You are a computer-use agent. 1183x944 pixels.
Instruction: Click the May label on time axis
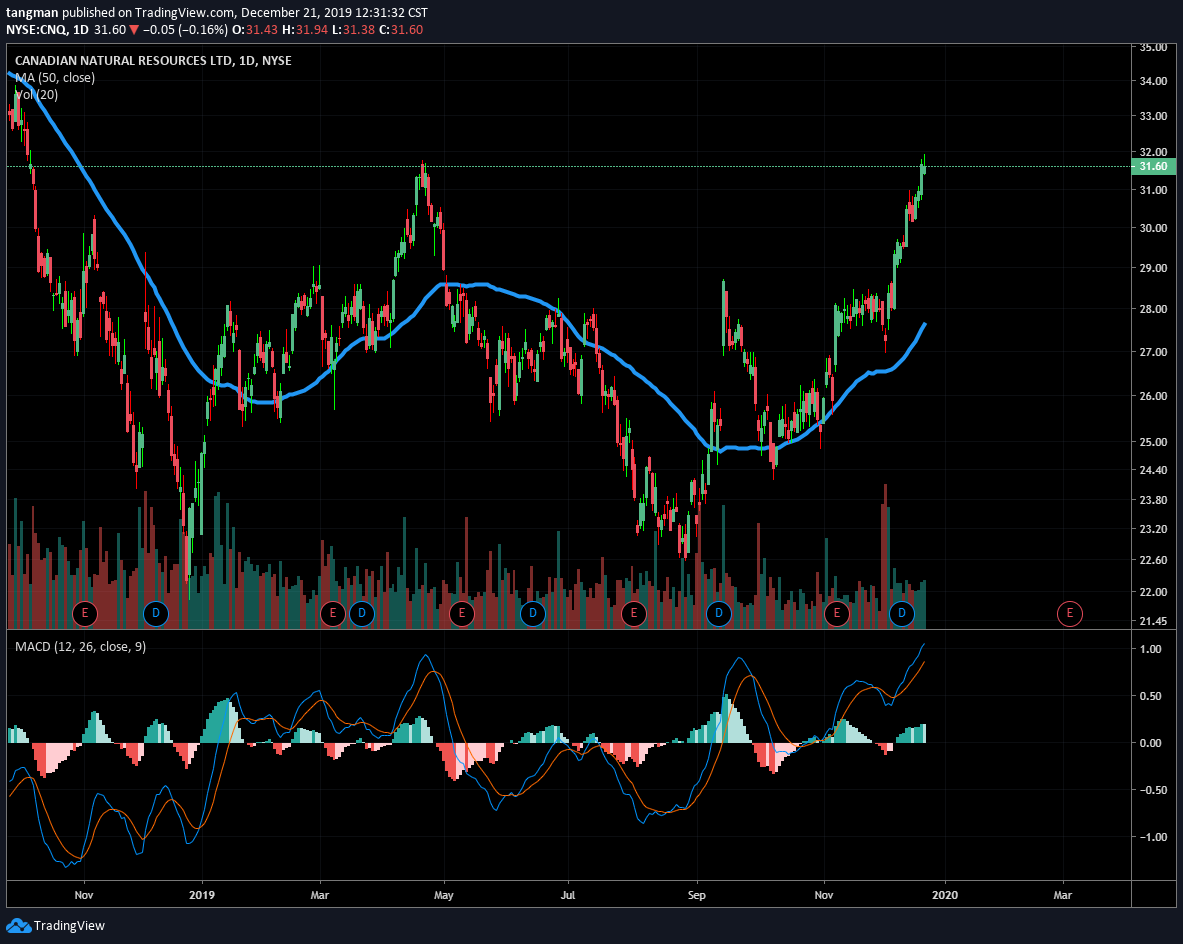click(444, 895)
